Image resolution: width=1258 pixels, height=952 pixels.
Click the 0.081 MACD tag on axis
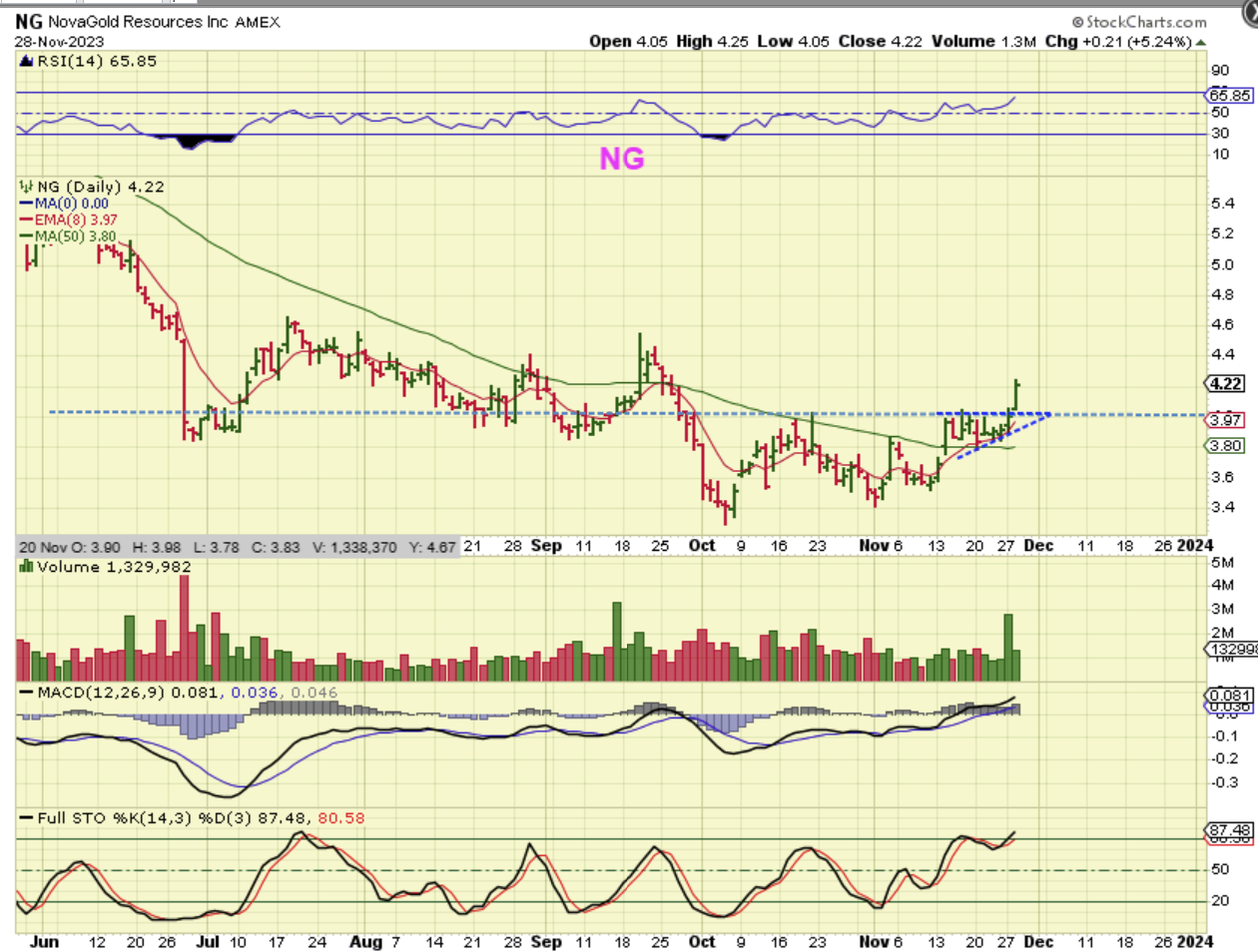point(1229,696)
